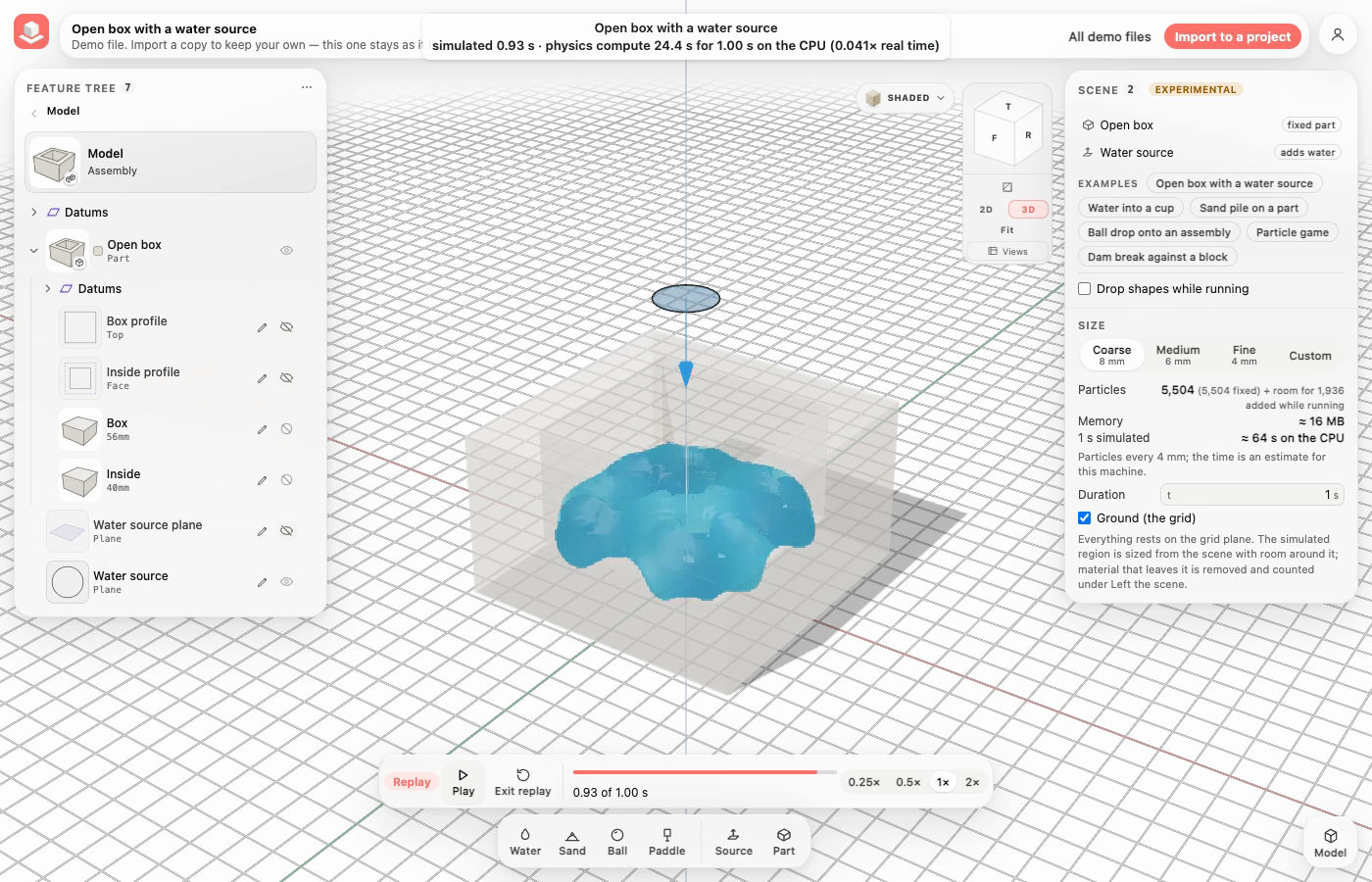Select the Paddle tool

coord(667,842)
